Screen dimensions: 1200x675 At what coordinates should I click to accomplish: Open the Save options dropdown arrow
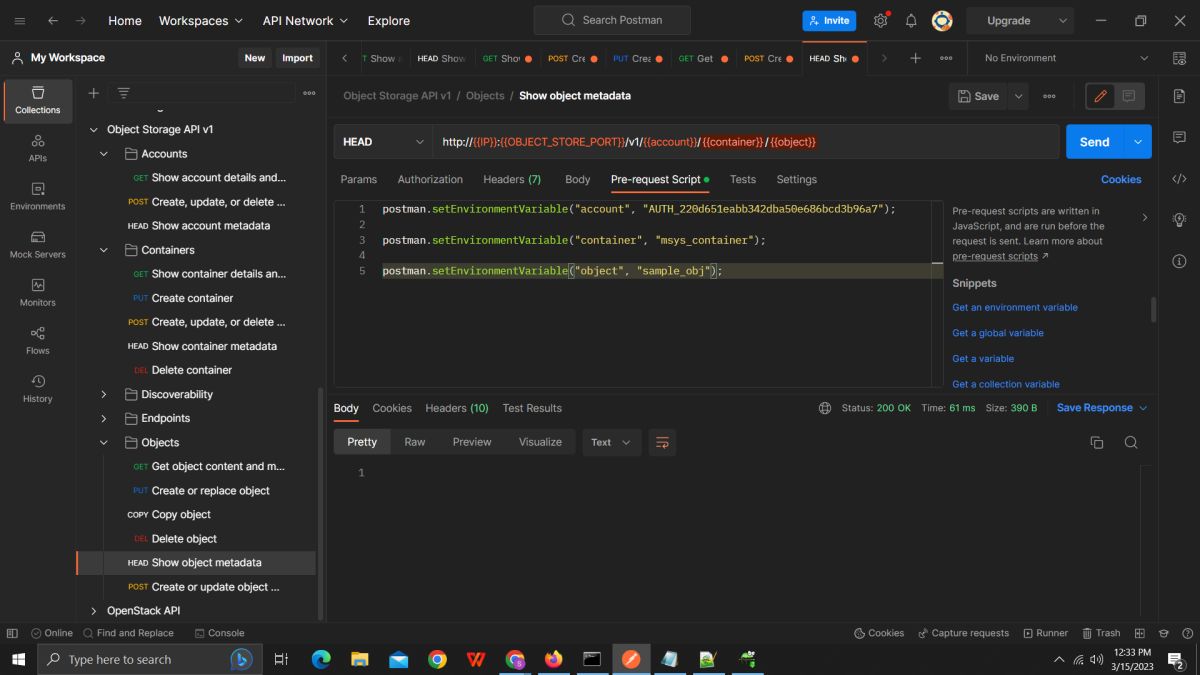[x=1019, y=96]
